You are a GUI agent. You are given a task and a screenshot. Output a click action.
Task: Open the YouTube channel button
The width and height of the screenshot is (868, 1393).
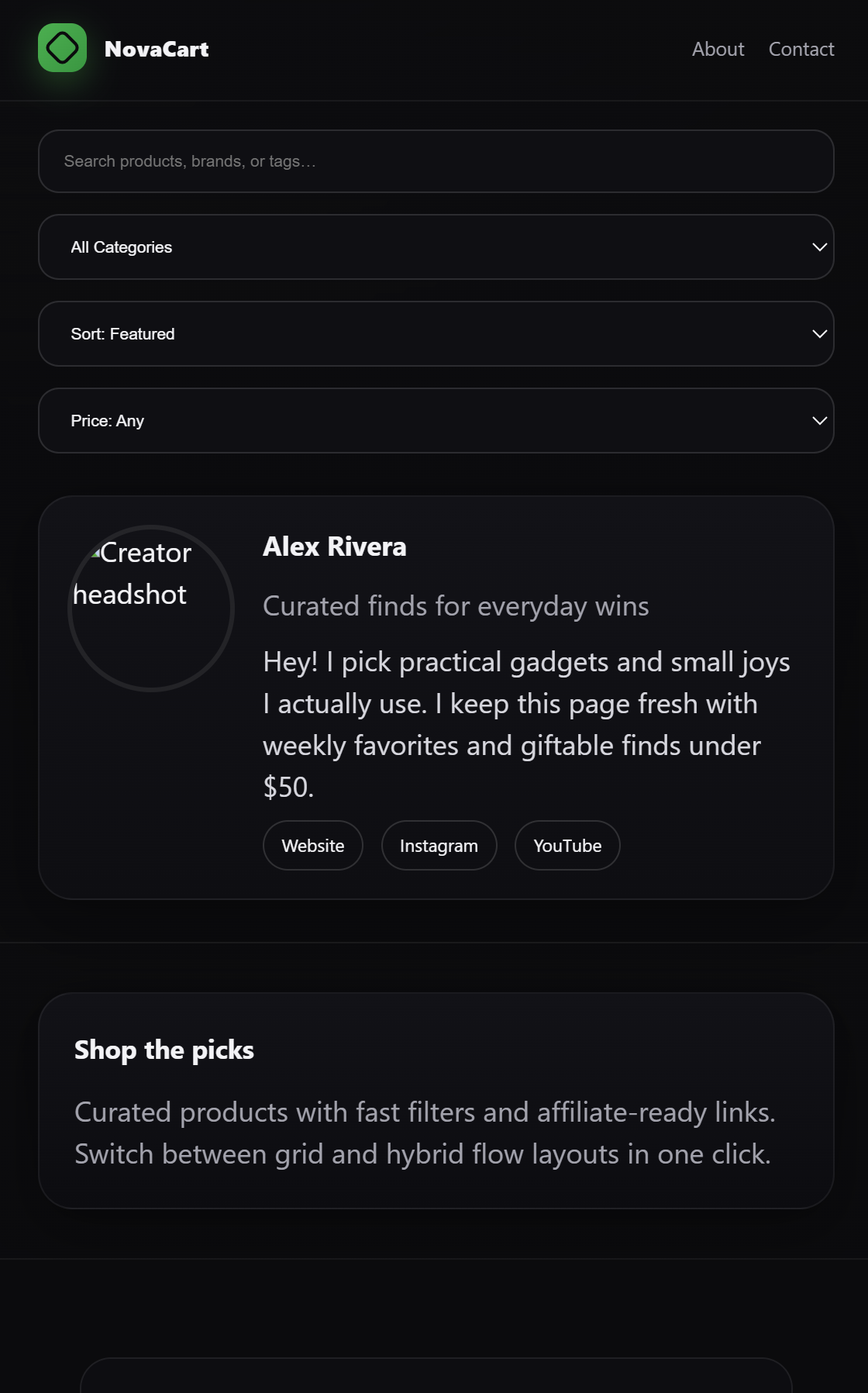coord(567,846)
